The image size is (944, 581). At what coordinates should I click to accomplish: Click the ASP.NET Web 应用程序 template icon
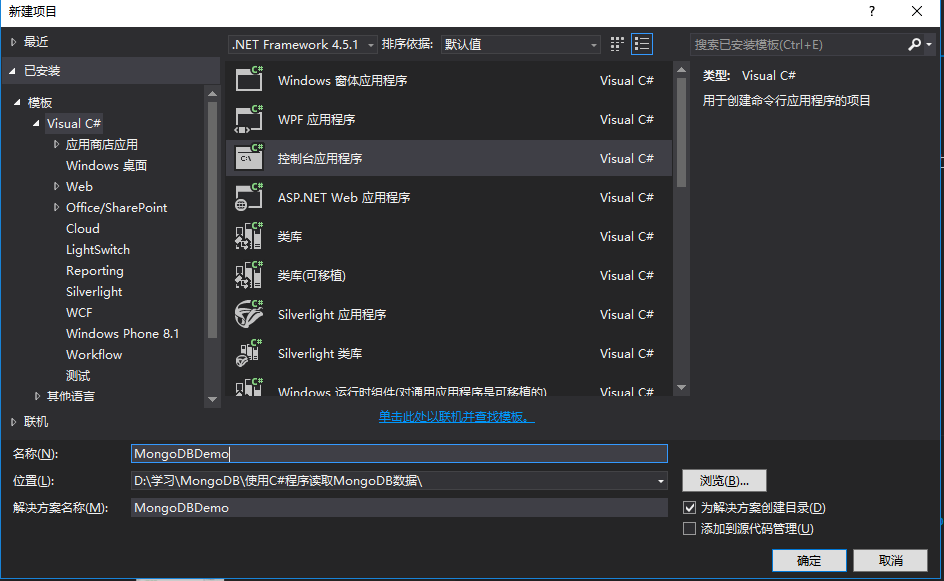point(249,197)
